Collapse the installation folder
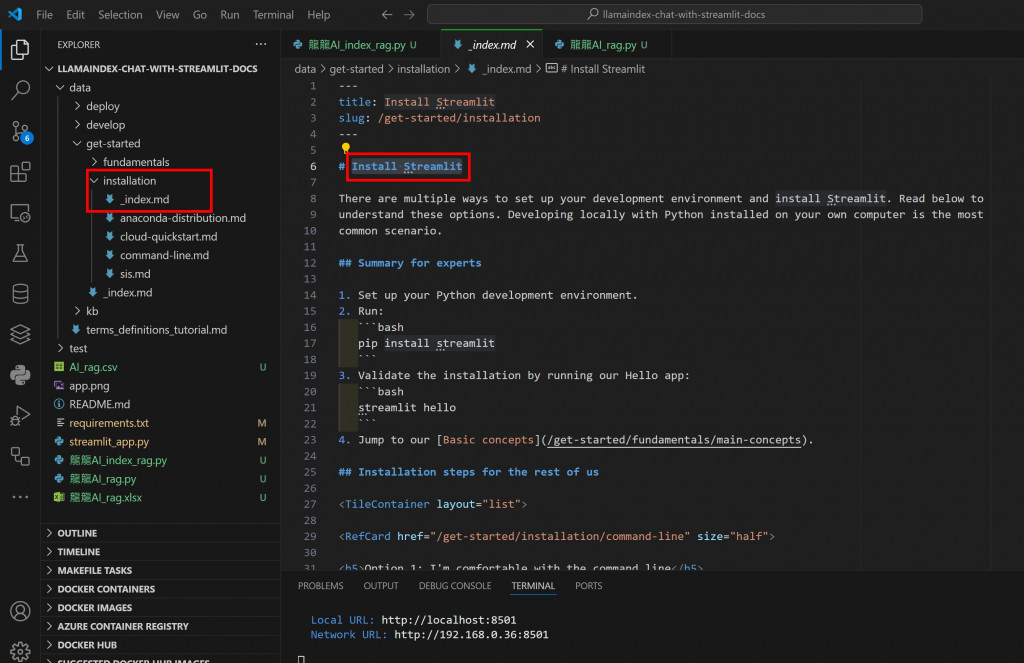The image size is (1024, 663). point(160,180)
